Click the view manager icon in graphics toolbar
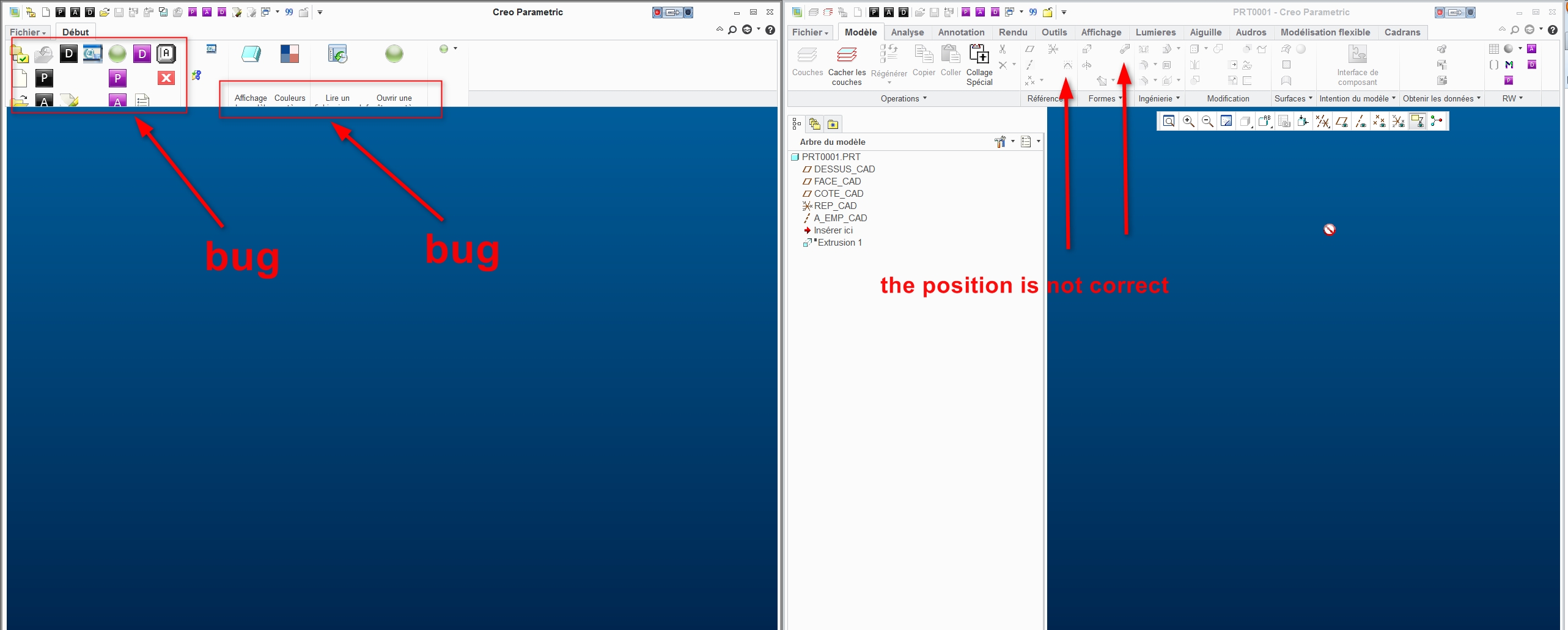The width and height of the screenshot is (1568, 630). (x=1284, y=121)
